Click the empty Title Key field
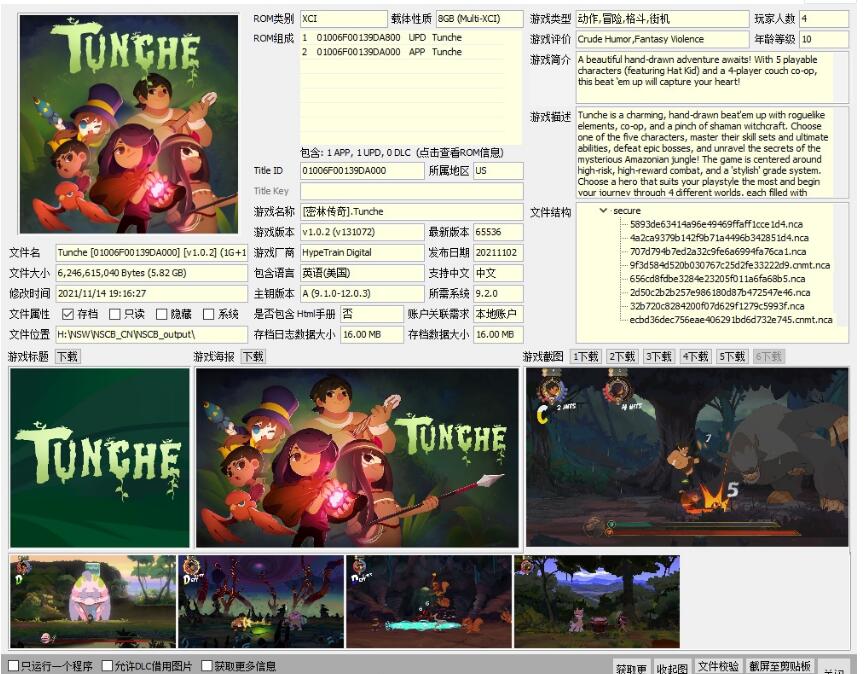 [x=411, y=191]
